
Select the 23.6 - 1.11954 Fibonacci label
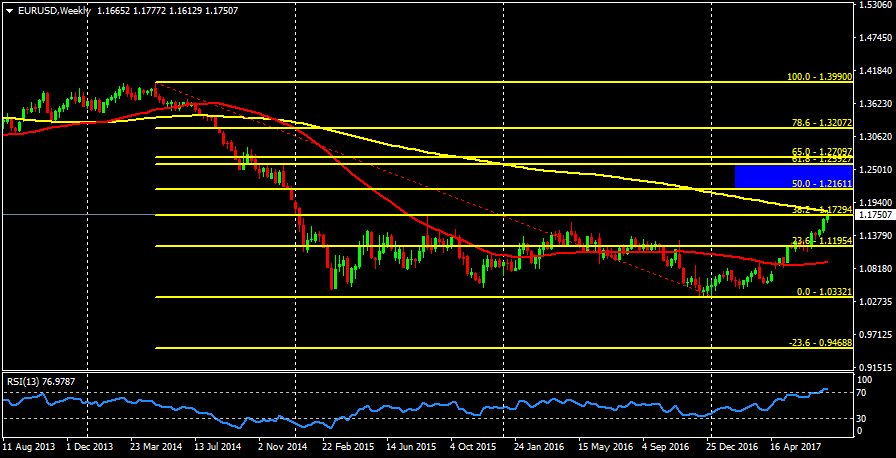[x=820, y=241]
